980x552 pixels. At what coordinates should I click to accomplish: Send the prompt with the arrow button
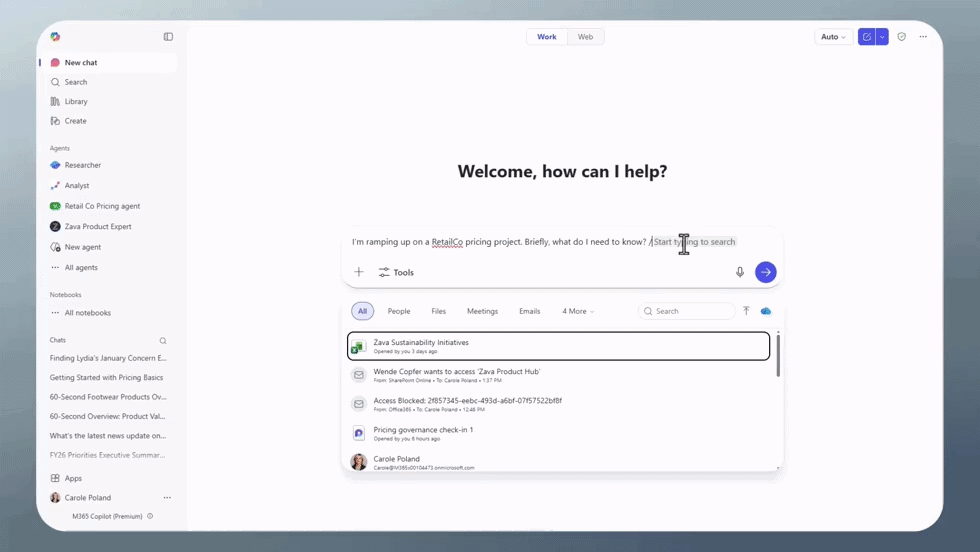click(766, 272)
